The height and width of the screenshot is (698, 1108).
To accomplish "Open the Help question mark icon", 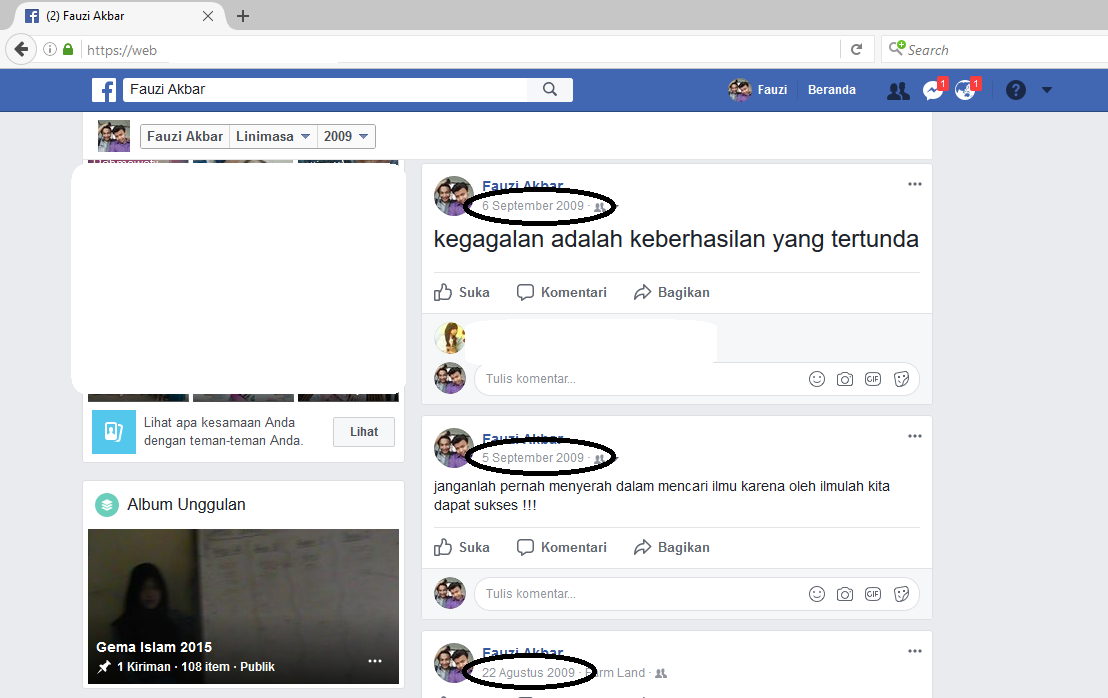I will pyautogui.click(x=1015, y=90).
